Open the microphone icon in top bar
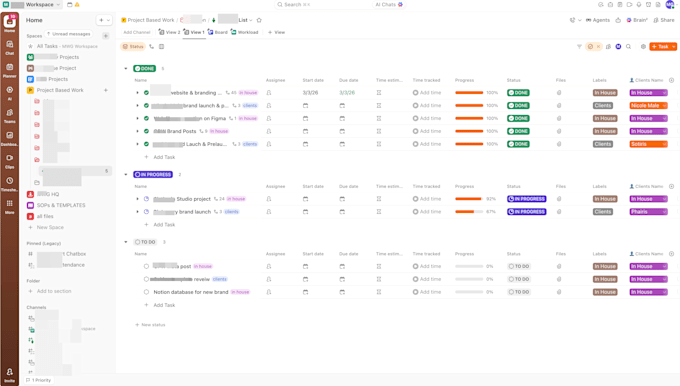 click(x=639, y=4)
